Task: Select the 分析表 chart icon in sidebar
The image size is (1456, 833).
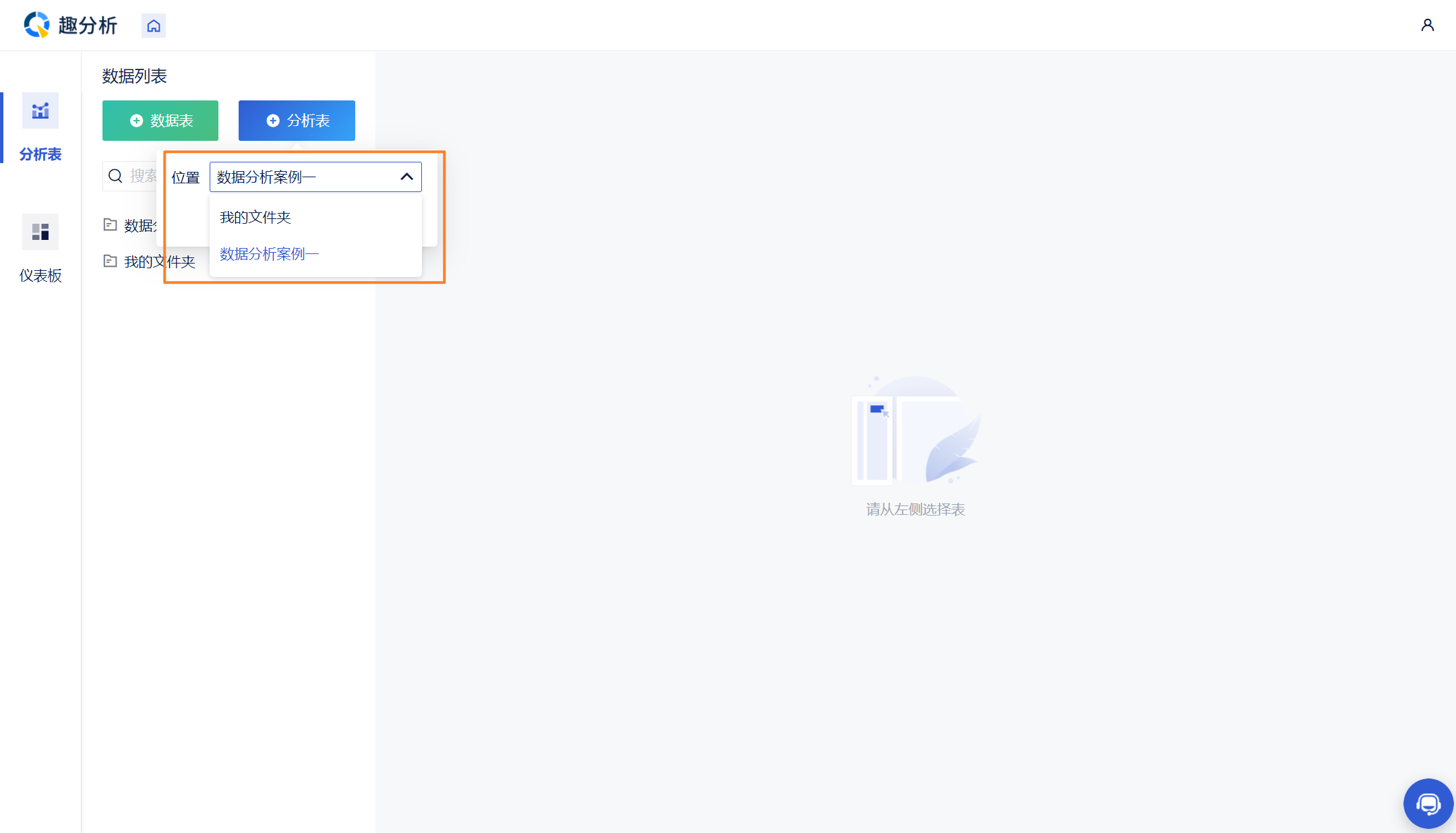Action: point(40,111)
